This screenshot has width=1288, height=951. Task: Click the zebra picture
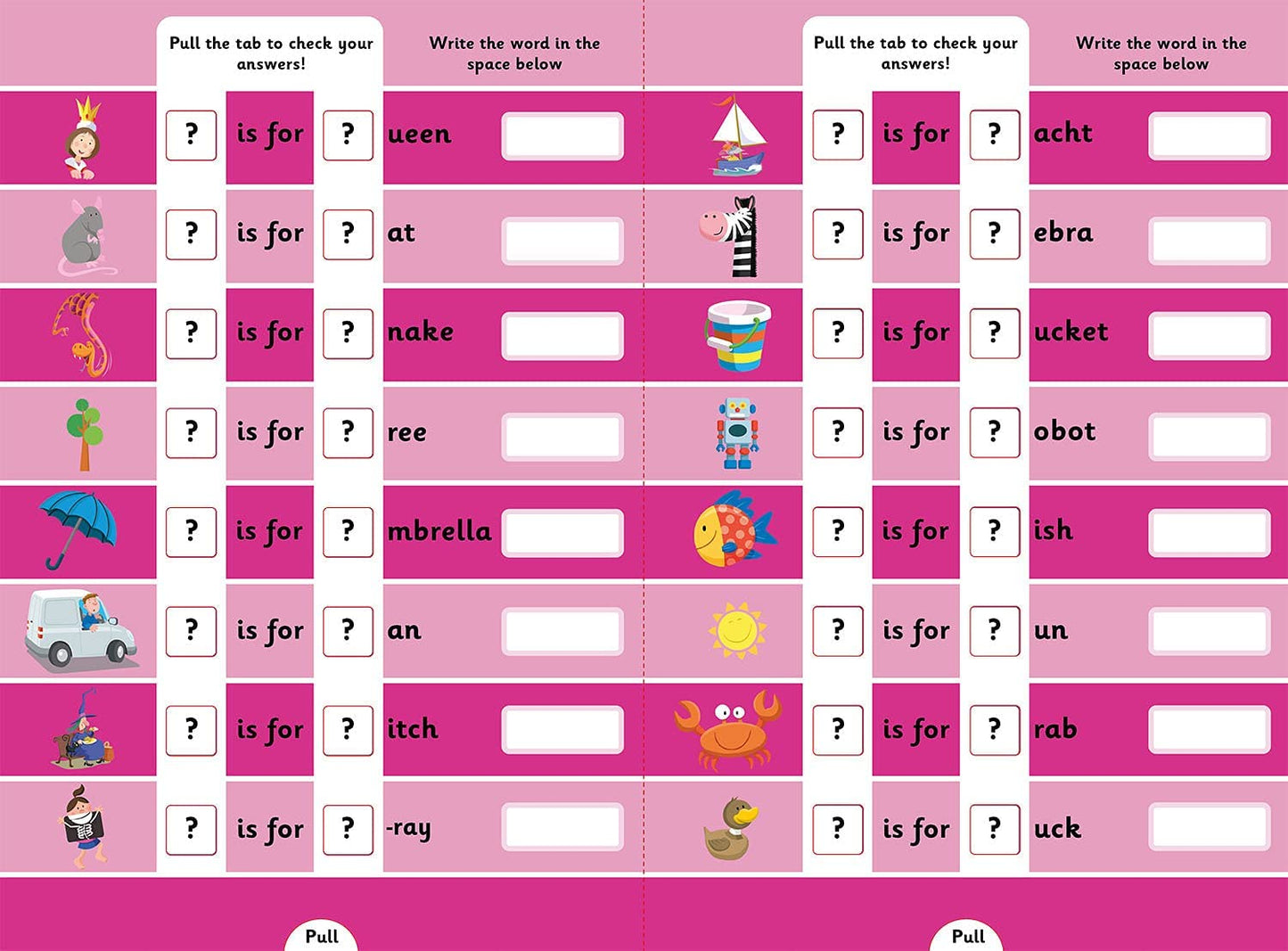[x=733, y=235]
